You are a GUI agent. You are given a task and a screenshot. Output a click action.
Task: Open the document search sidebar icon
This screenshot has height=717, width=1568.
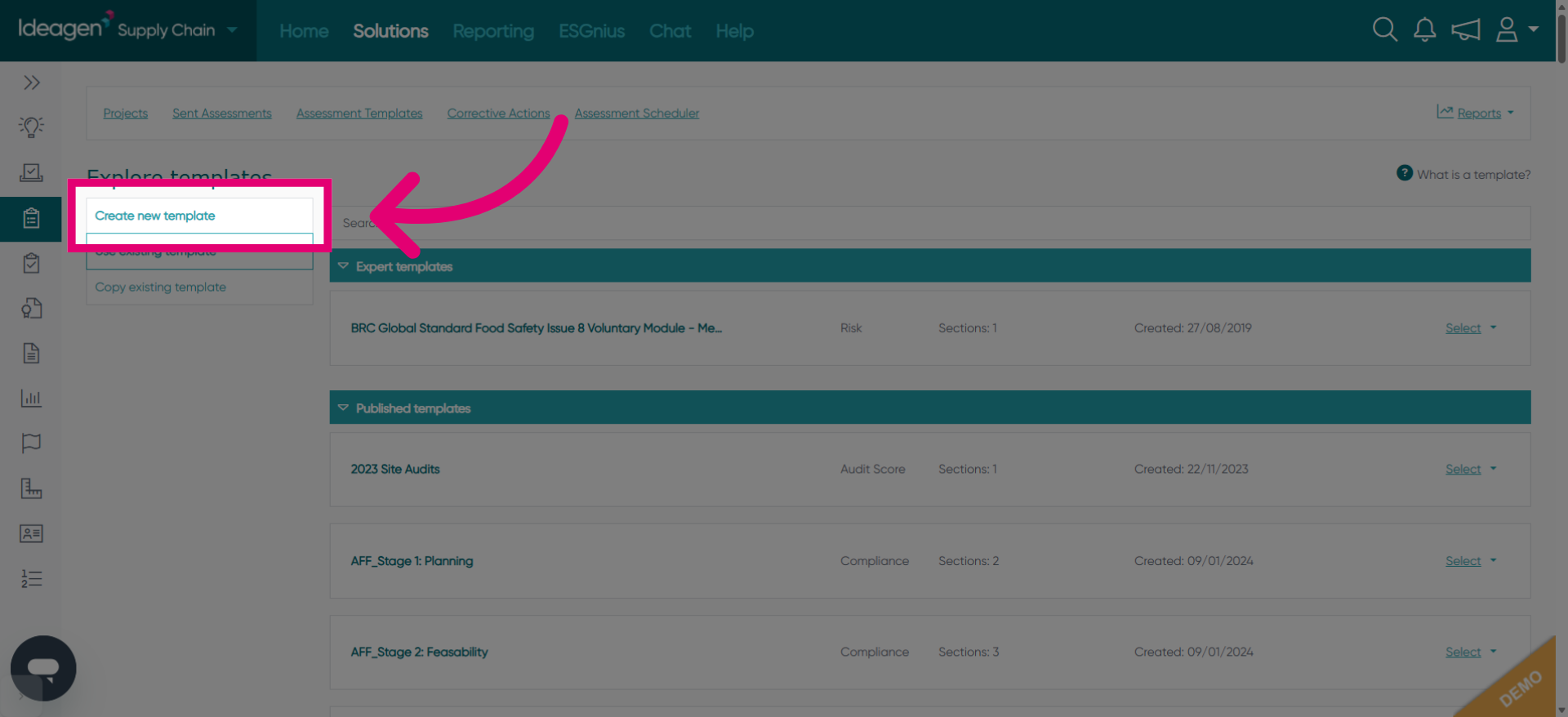(x=31, y=308)
